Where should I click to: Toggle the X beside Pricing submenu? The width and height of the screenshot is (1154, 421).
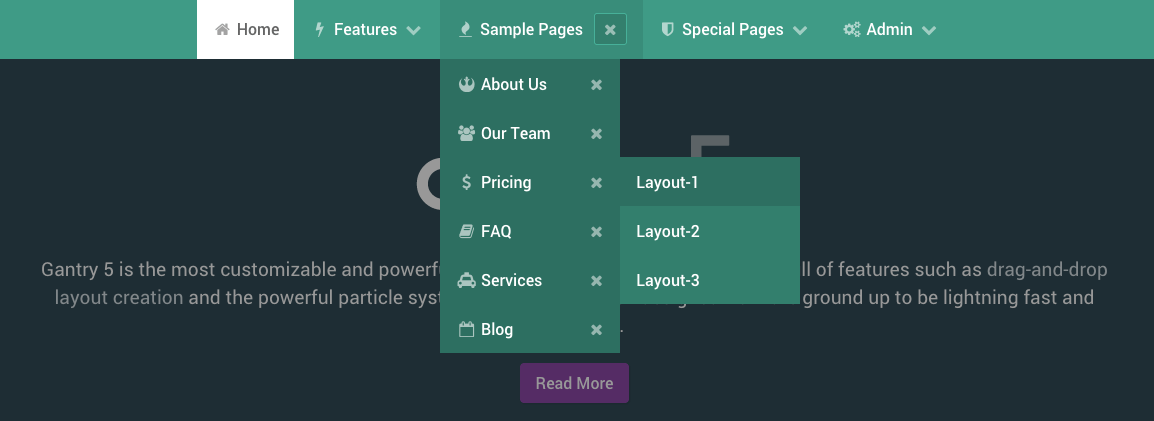coord(597,183)
